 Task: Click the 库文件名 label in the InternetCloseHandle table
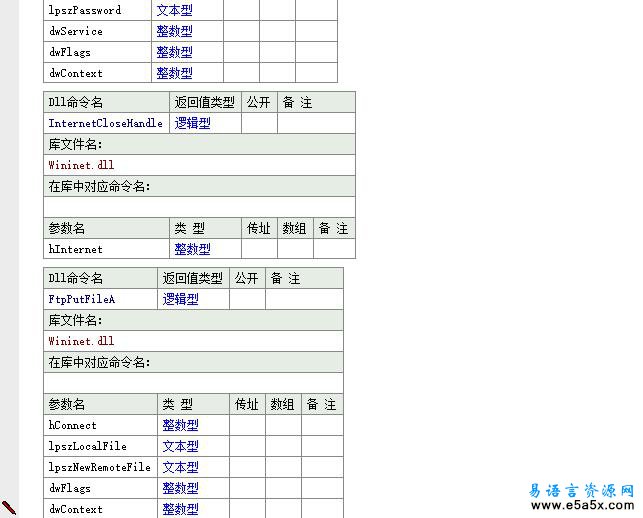tap(75, 144)
